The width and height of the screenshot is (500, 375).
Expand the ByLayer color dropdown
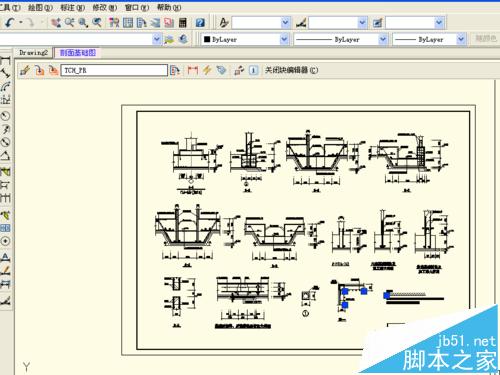[284, 39]
